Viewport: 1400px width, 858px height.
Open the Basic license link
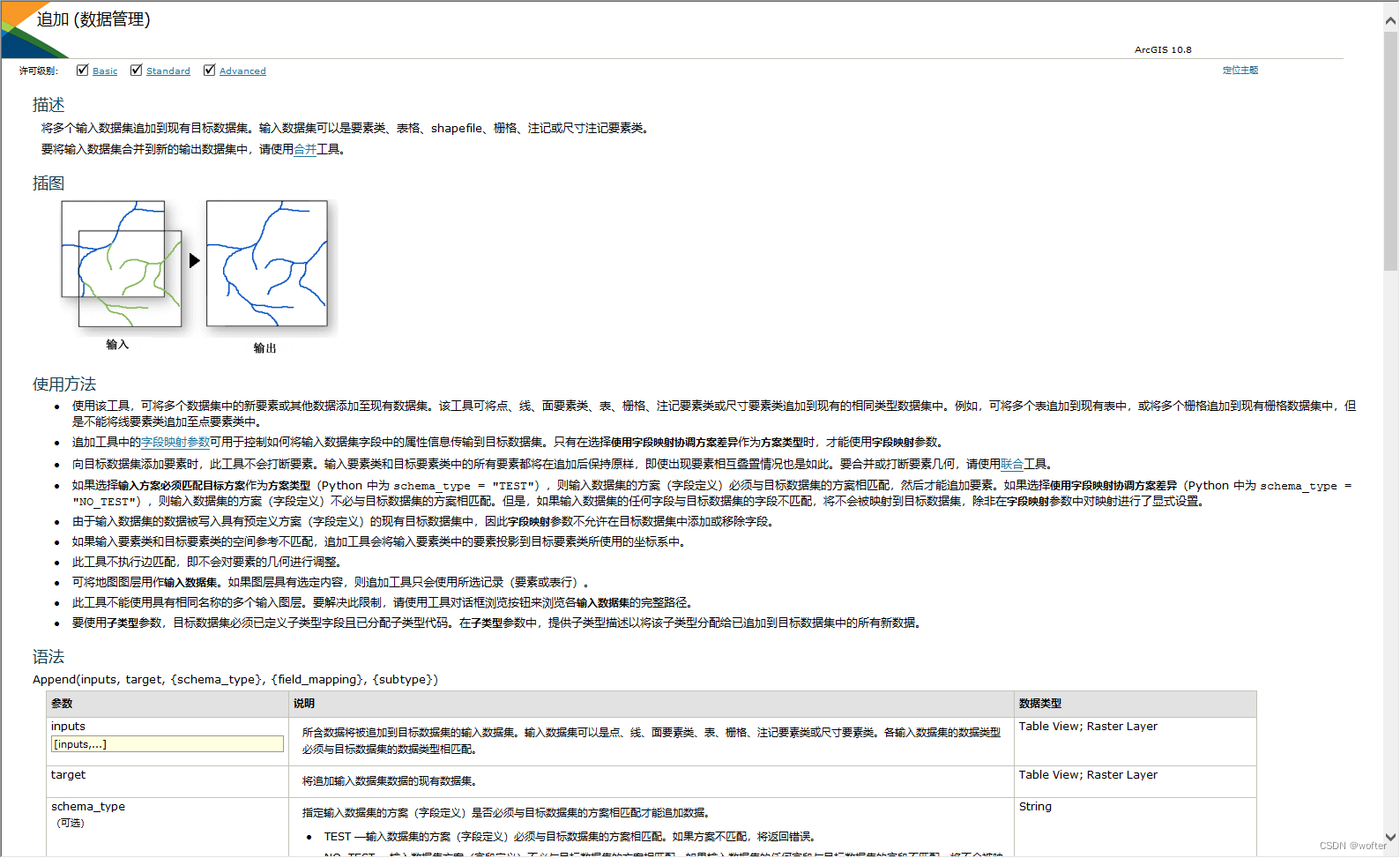coord(105,71)
